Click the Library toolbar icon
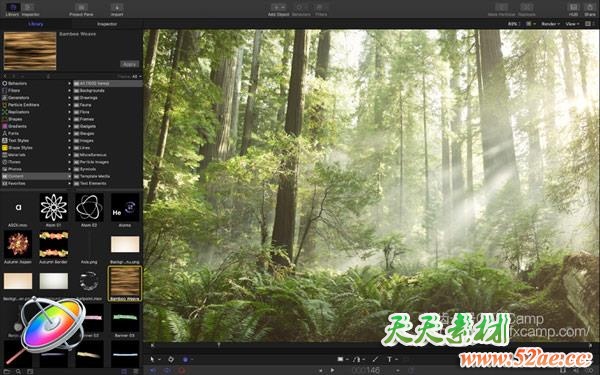The width and height of the screenshot is (600, 375). click(x=13, y=7)
